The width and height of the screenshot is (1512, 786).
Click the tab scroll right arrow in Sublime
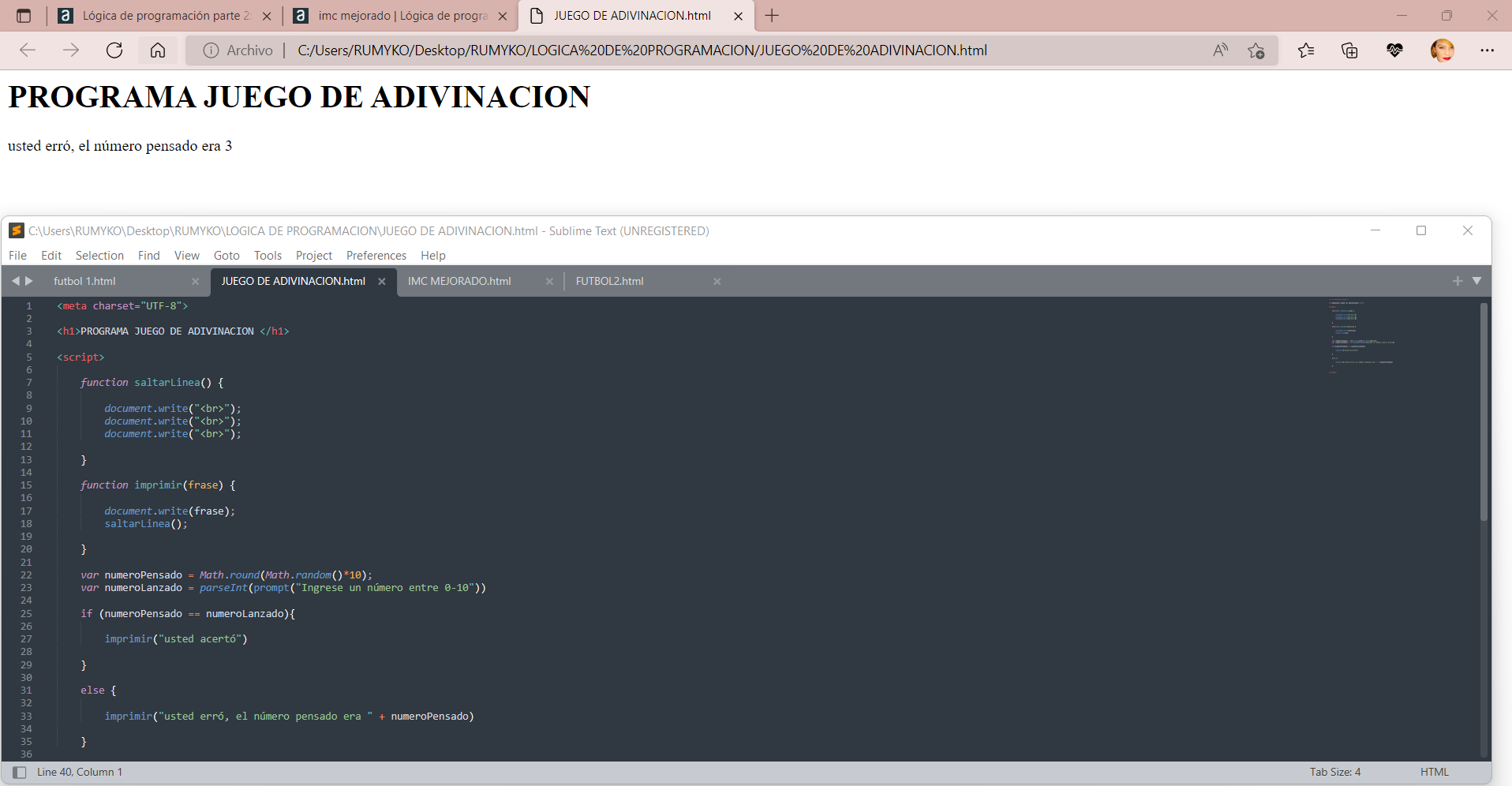coord(29,281)
